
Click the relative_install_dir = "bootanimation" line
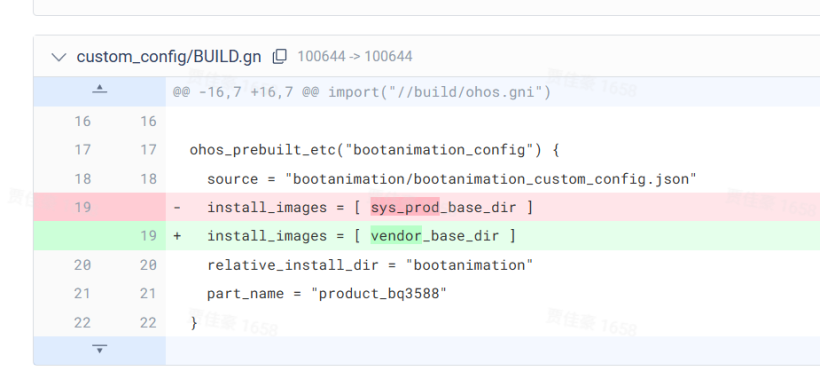pyautogui.click(x=370, y=265)
